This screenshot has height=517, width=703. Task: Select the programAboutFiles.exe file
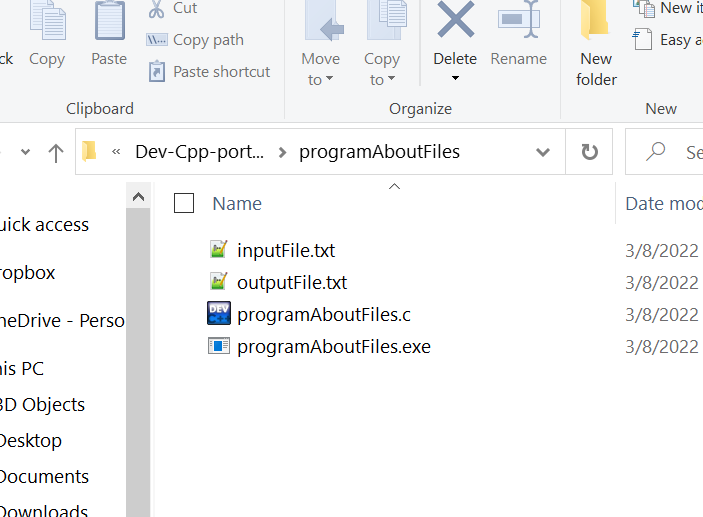coord(333,347)
